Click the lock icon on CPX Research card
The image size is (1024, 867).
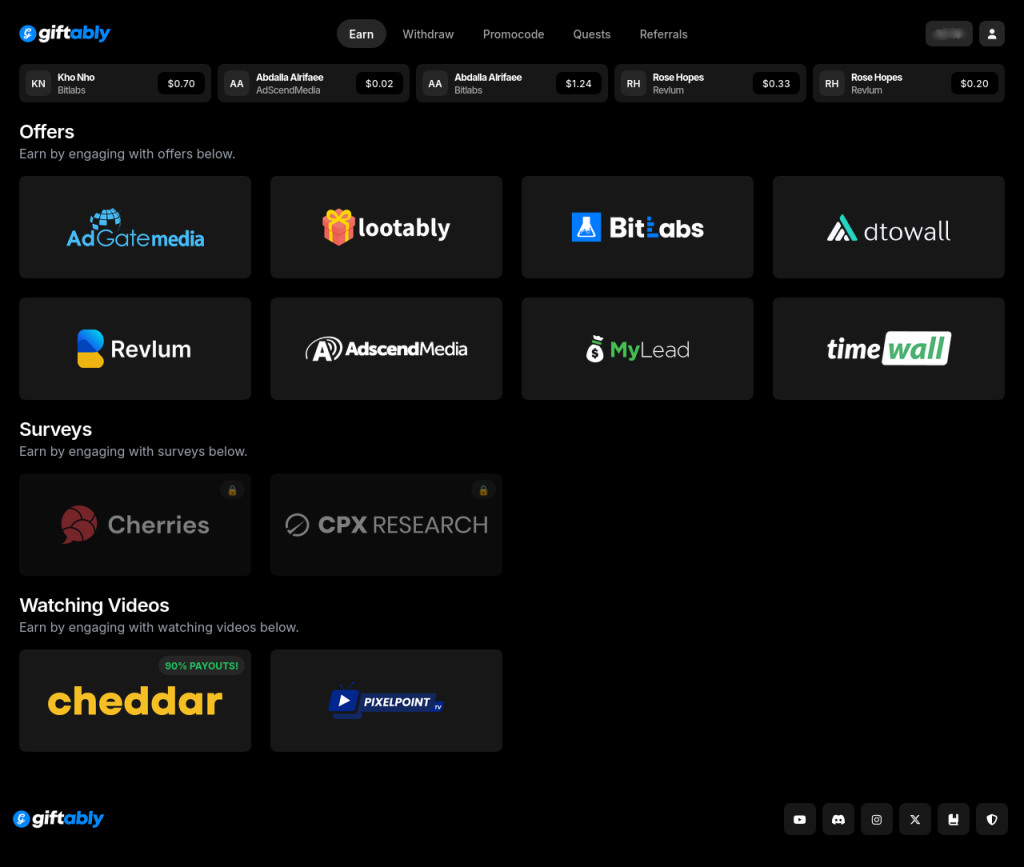point(483,490)
